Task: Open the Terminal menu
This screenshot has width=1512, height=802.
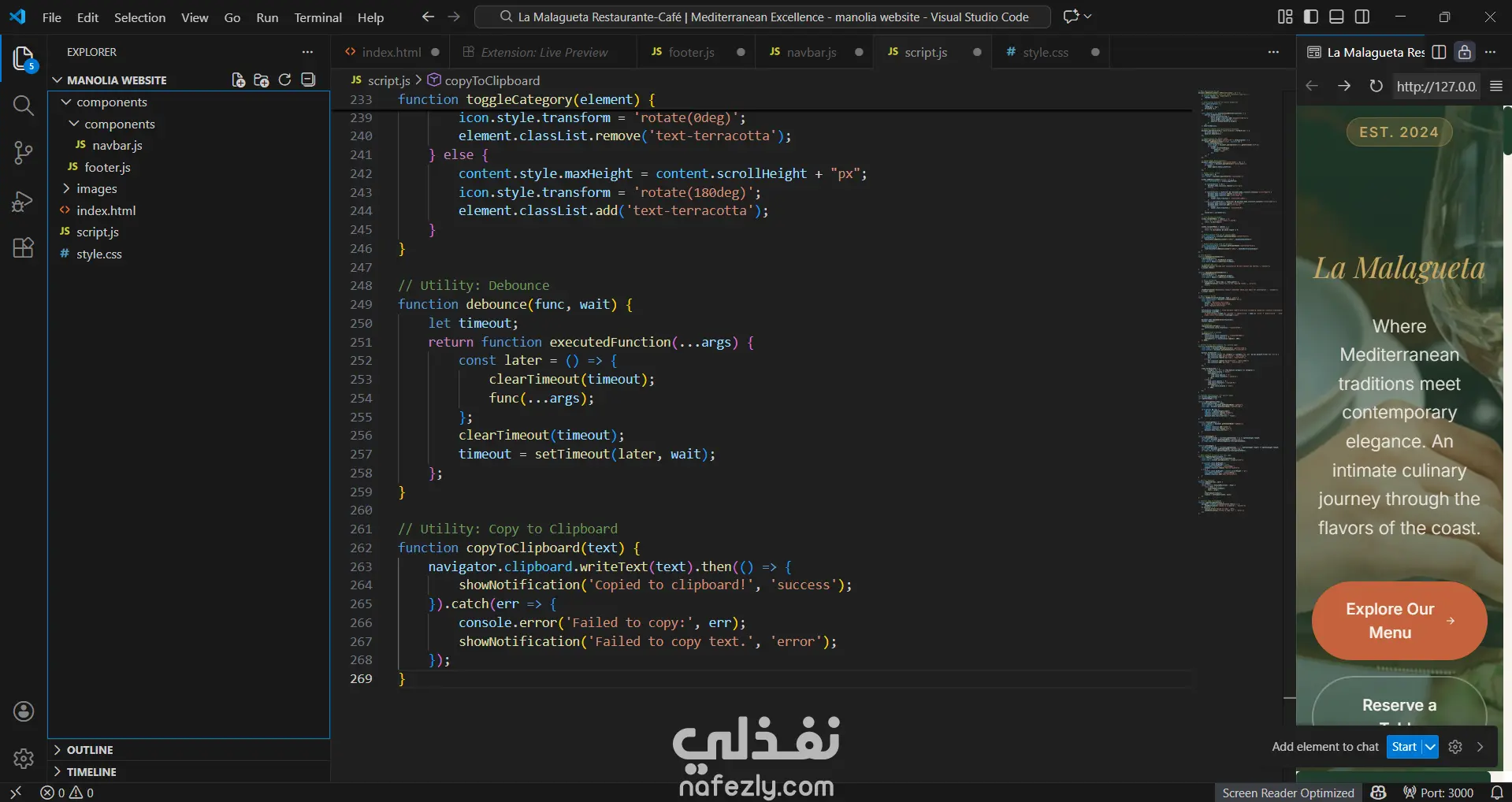Action: click(x=318, y=17)
